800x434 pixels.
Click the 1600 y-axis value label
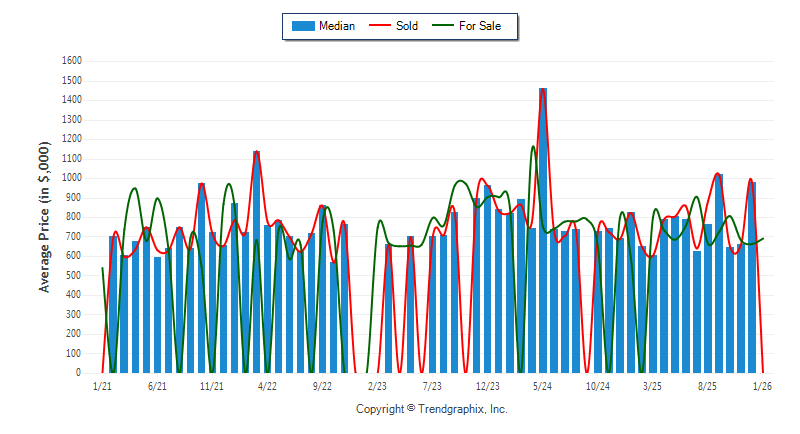pos(72,61)
